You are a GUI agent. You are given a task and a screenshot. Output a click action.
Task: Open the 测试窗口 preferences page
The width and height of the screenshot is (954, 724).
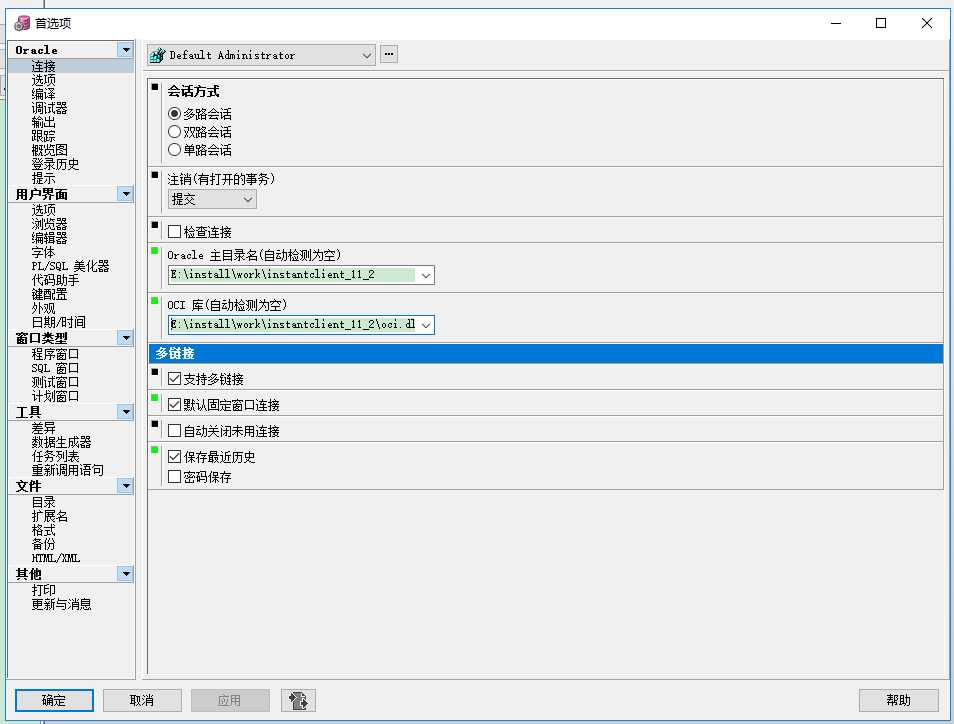(55, 382)
